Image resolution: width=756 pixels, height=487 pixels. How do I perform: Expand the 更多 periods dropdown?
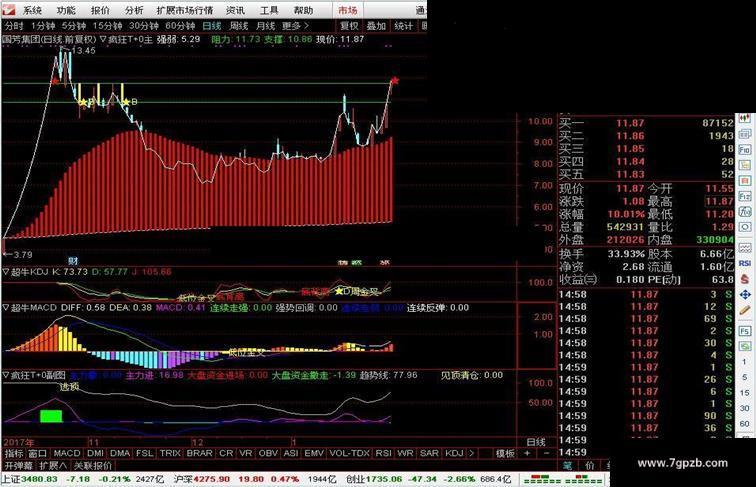[x=295, y=26]
